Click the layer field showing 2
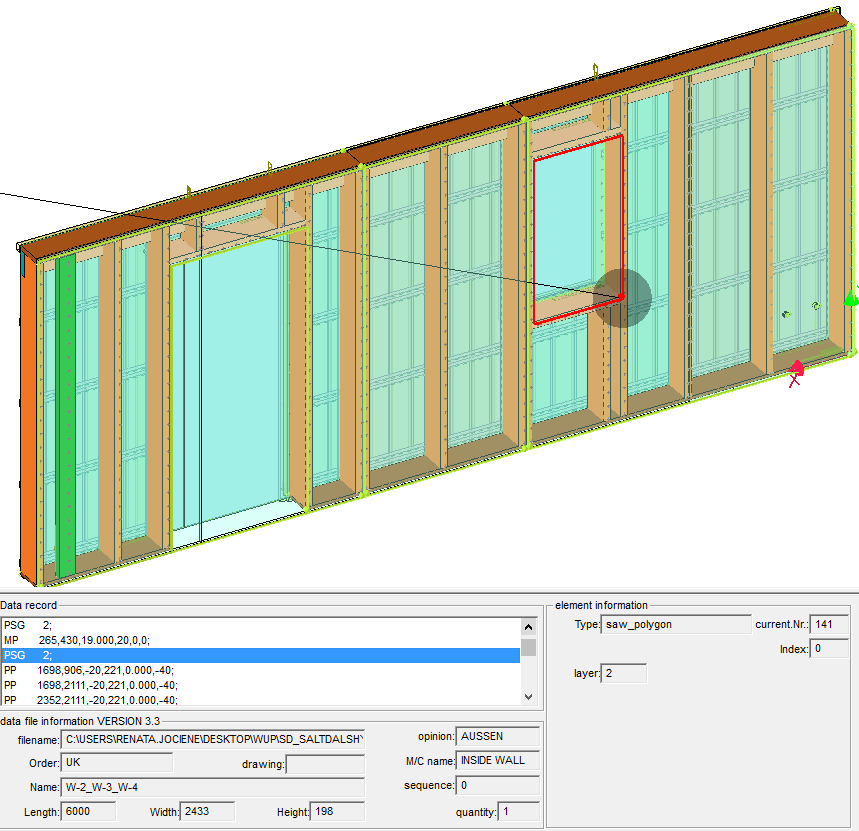The height and width of the screenshot is (831, 859). (623, 673)
